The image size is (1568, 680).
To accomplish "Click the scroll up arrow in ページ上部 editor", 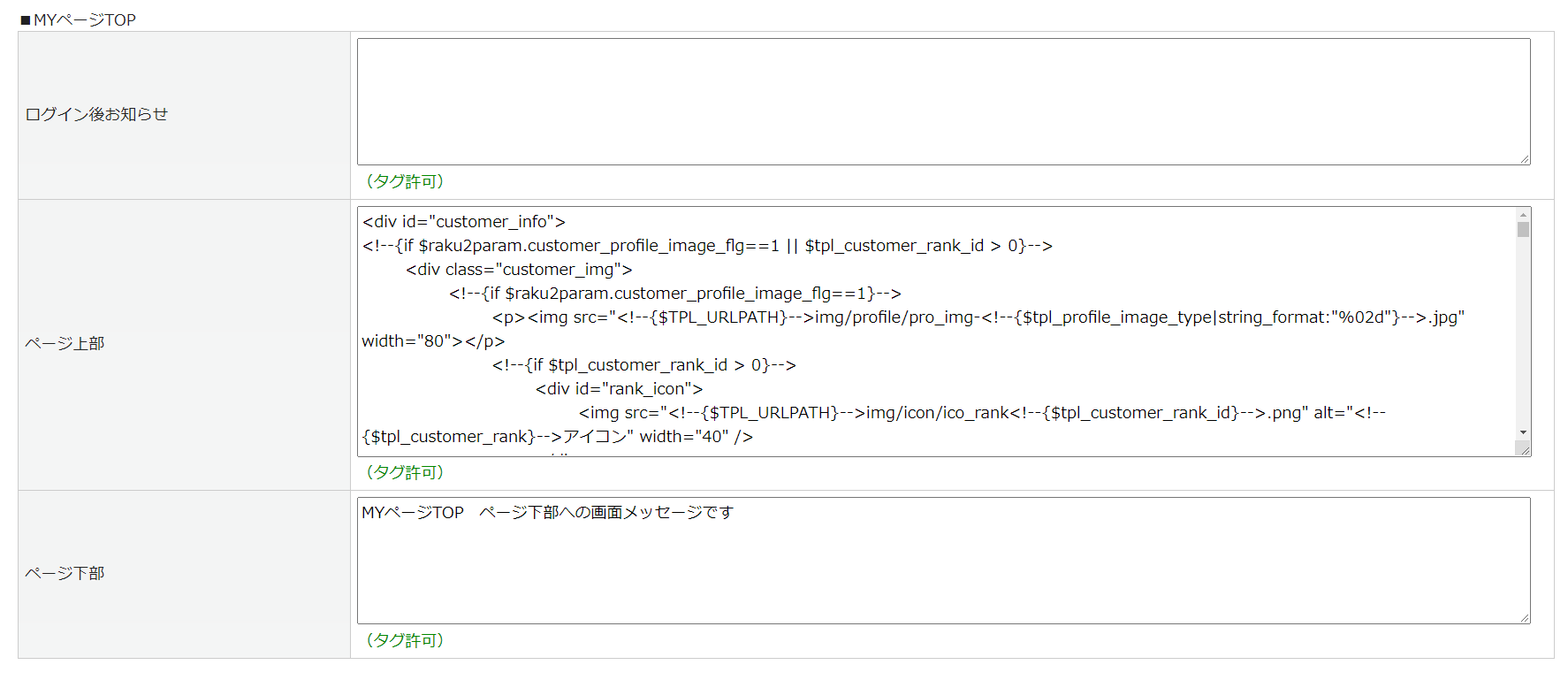I will [x=1523, y=215].
